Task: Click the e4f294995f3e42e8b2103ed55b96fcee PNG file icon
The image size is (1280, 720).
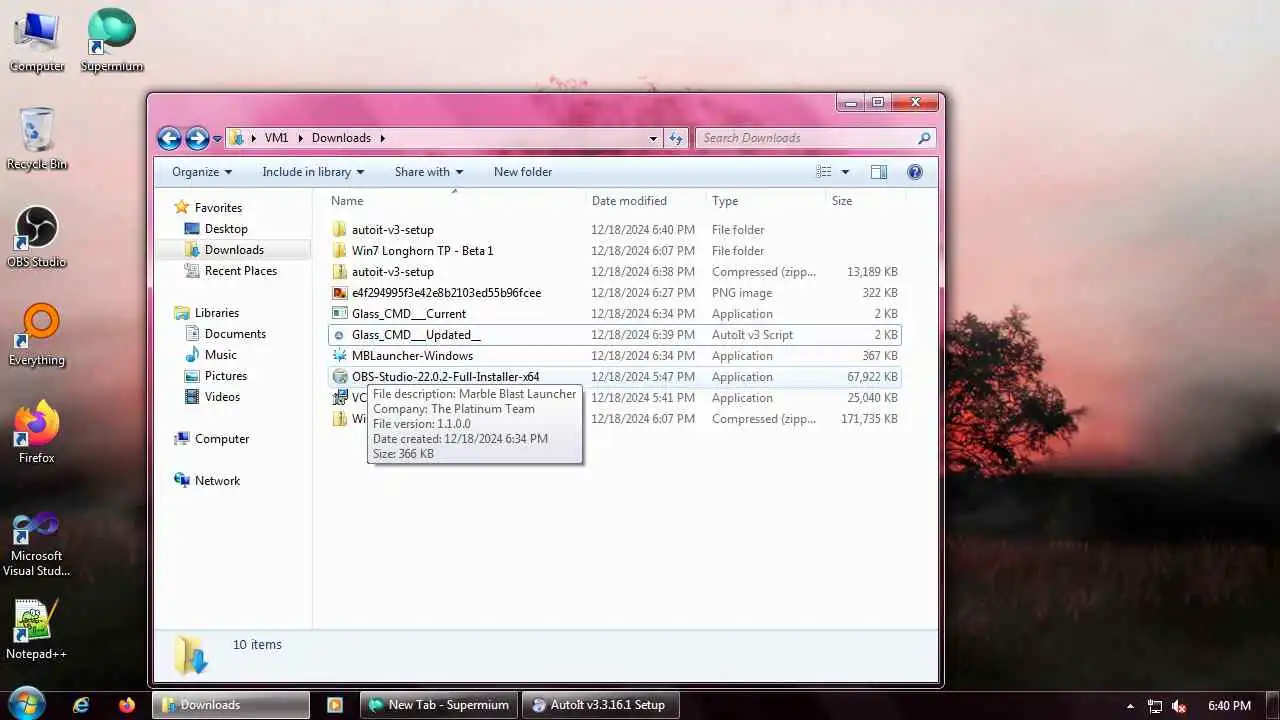Action: tap(340, 293)
